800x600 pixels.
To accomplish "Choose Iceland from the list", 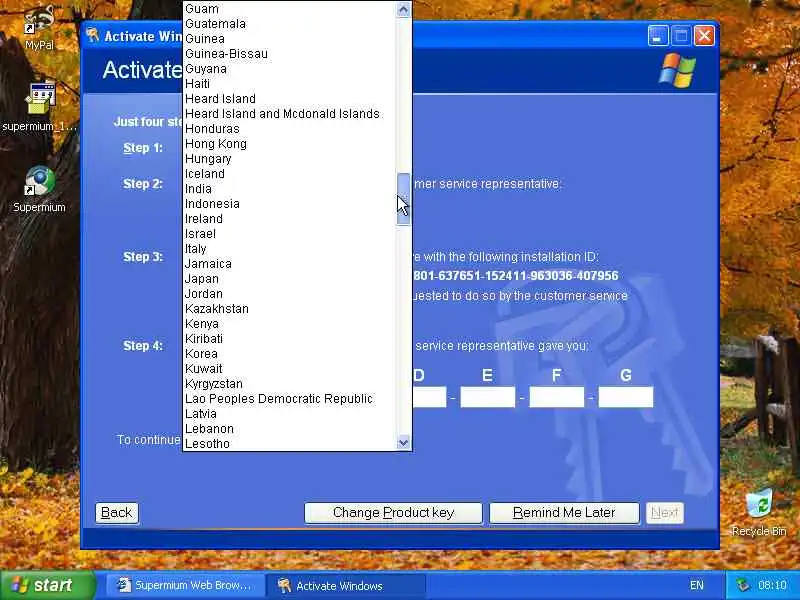I will coord(290,174).
